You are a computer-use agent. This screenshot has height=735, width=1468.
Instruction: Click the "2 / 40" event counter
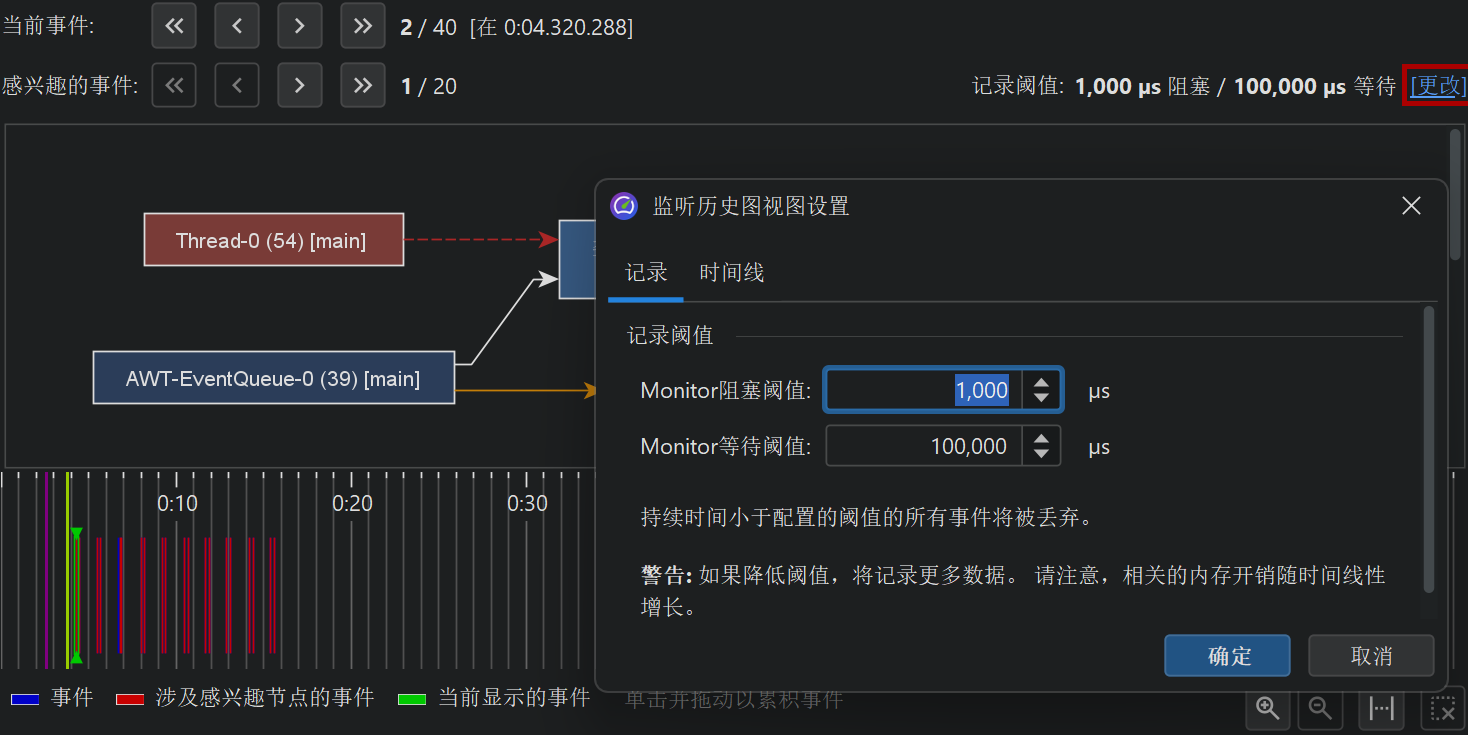point(428,27)
